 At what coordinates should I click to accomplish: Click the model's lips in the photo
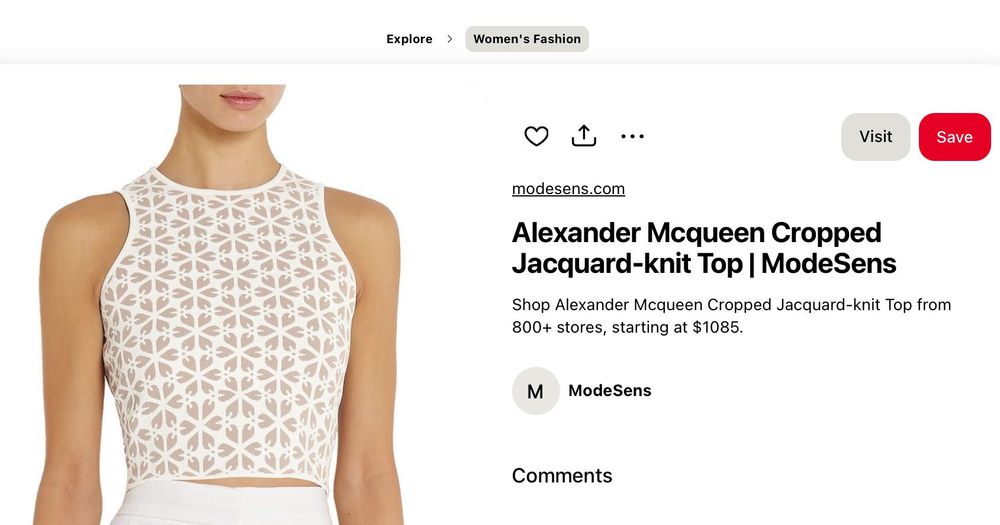tap(240, 99)
